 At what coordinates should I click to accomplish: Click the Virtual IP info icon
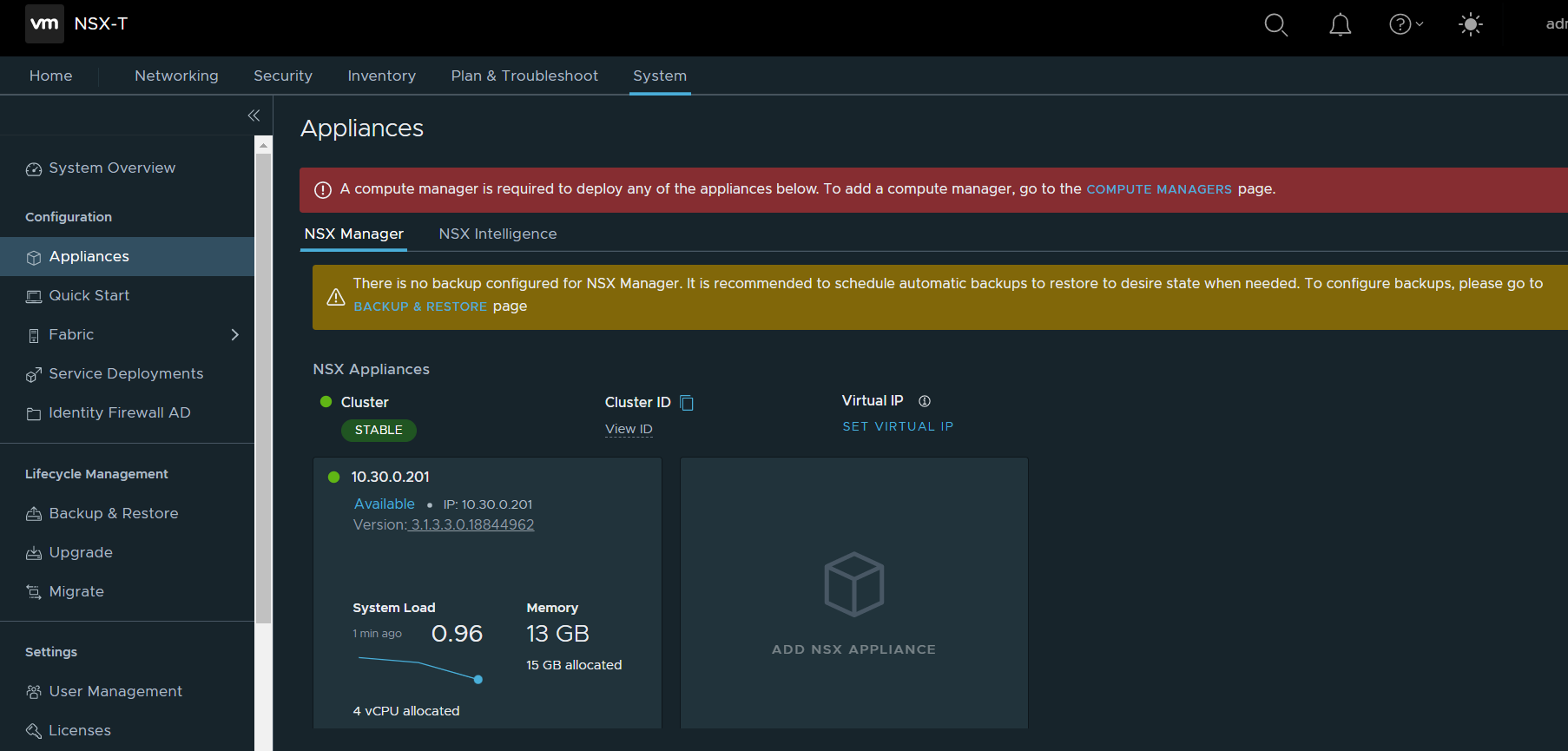pyautogui.click(x=925, y=401)
